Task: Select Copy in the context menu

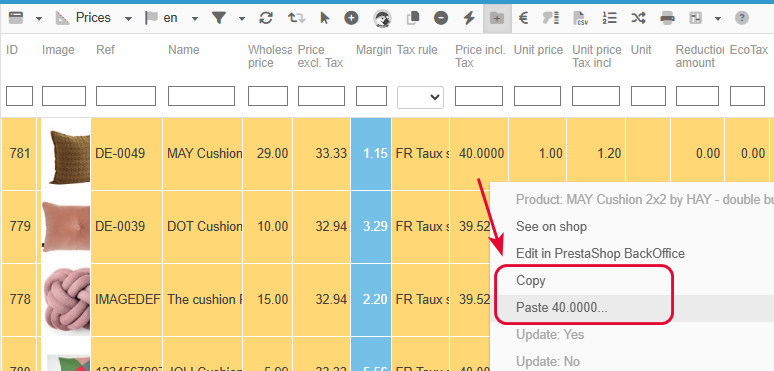Action: click(x=531, y=280)
